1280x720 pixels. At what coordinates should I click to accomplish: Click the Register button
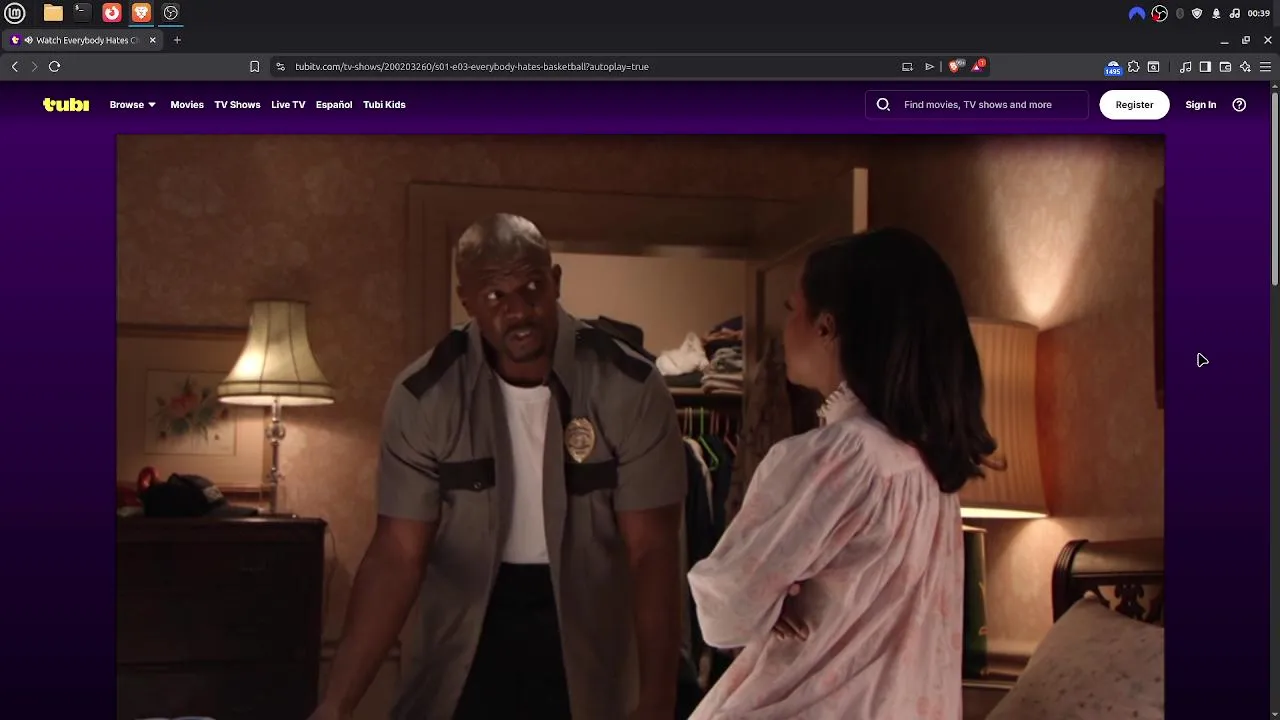1134,104
